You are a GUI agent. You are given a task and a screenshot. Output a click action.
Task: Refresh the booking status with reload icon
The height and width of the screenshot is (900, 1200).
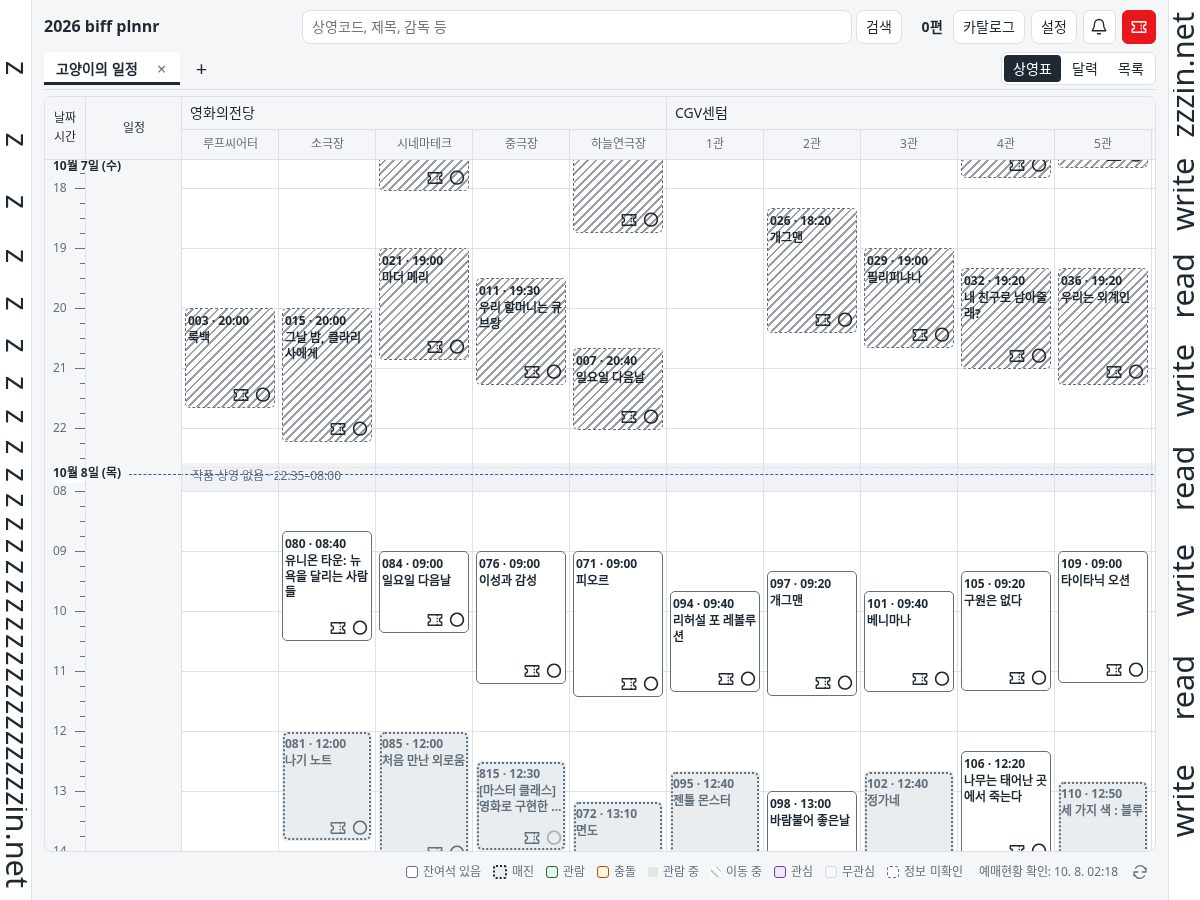tap(1140, 872)
